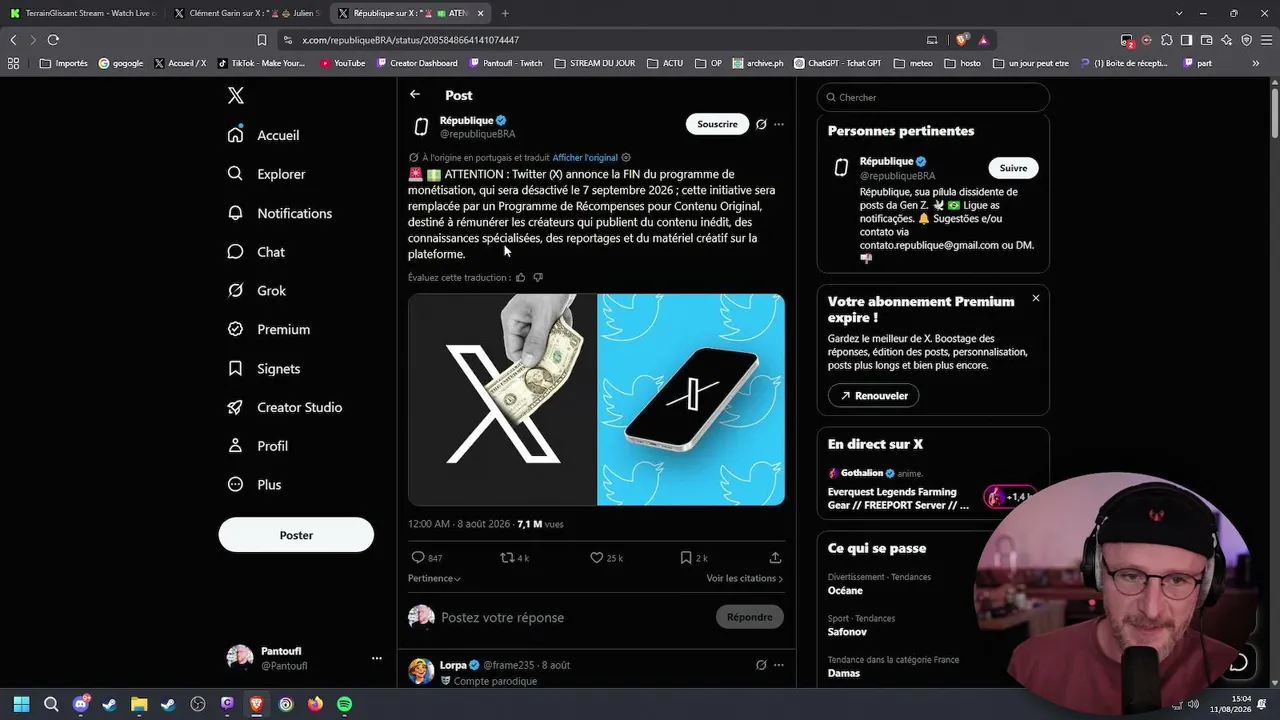
Task: Open the main post's three-dot menu
Action: click(x=779, y=124)
